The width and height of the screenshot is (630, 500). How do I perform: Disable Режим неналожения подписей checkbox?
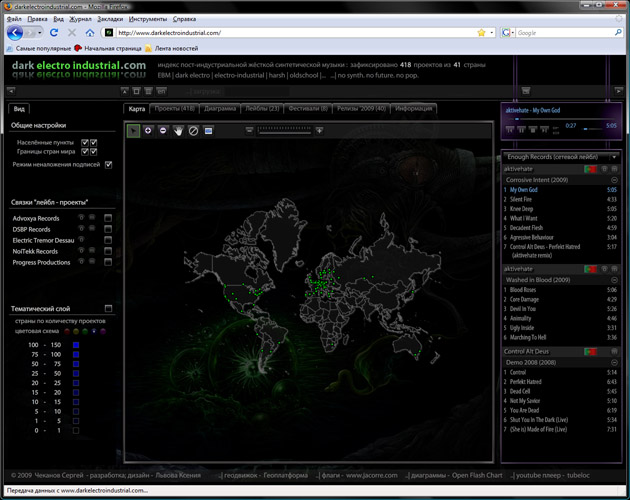pos(108,165)
